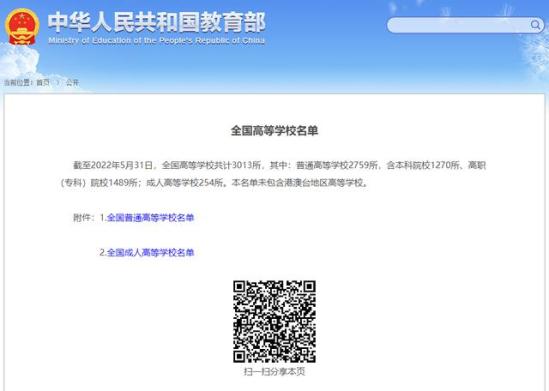Click the 中华人民共和国教育部 site title

[156, 22]
